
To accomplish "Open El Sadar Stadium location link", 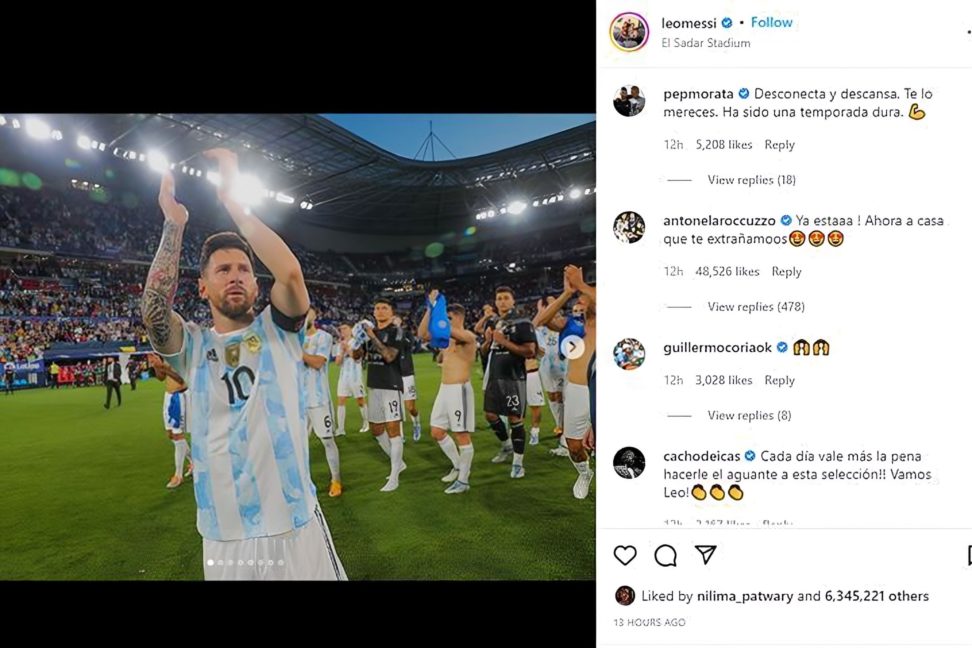I will pos(705,43).
